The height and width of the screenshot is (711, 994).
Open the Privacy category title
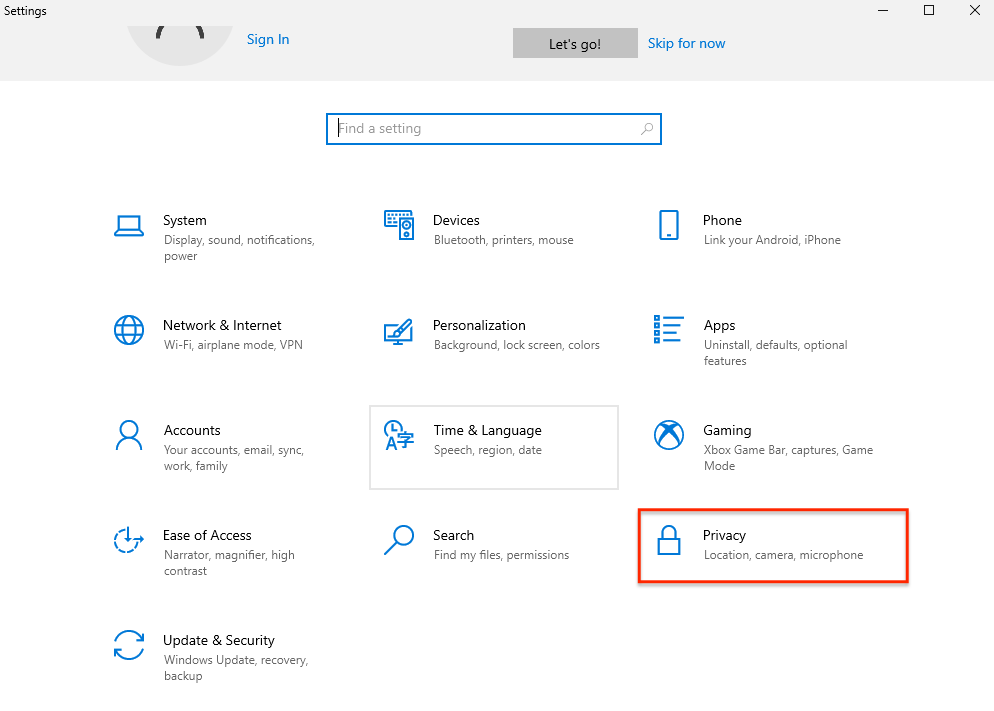pos(724,535)
